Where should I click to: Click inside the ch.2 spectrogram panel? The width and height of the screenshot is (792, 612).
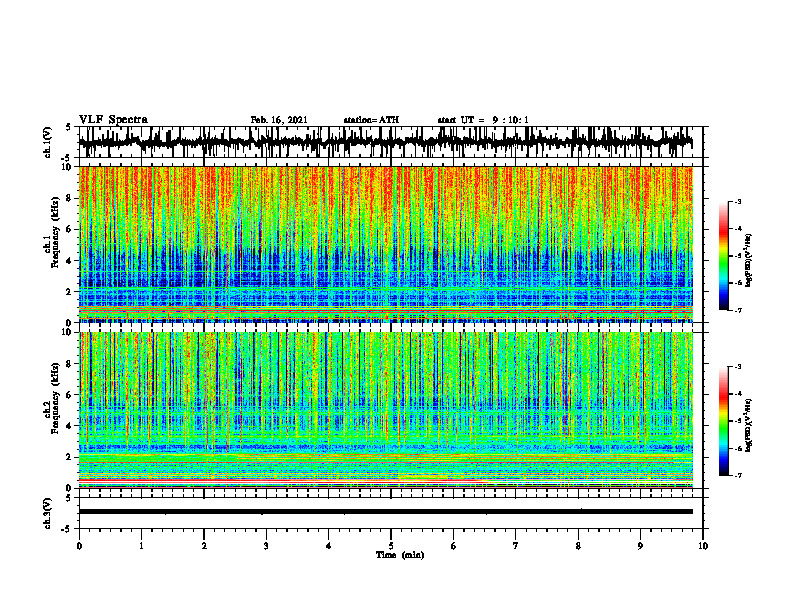point(385,410)
